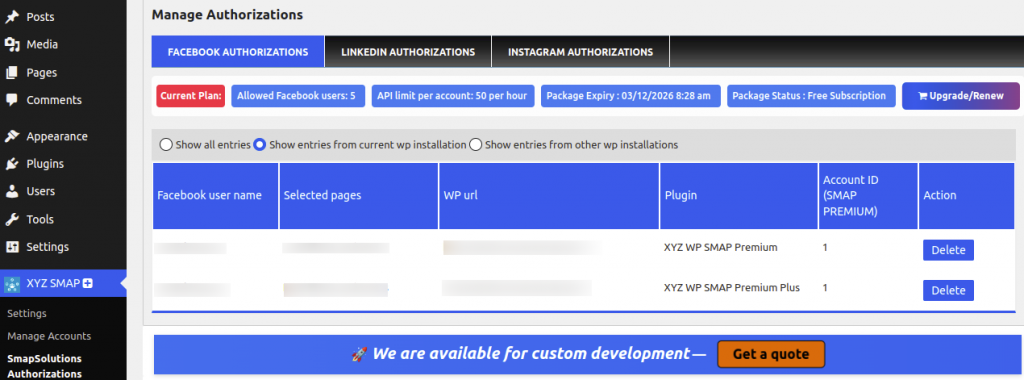Select Show entries from other wp installations
This screenshot has width=1024, height=380.
point(475,145)
